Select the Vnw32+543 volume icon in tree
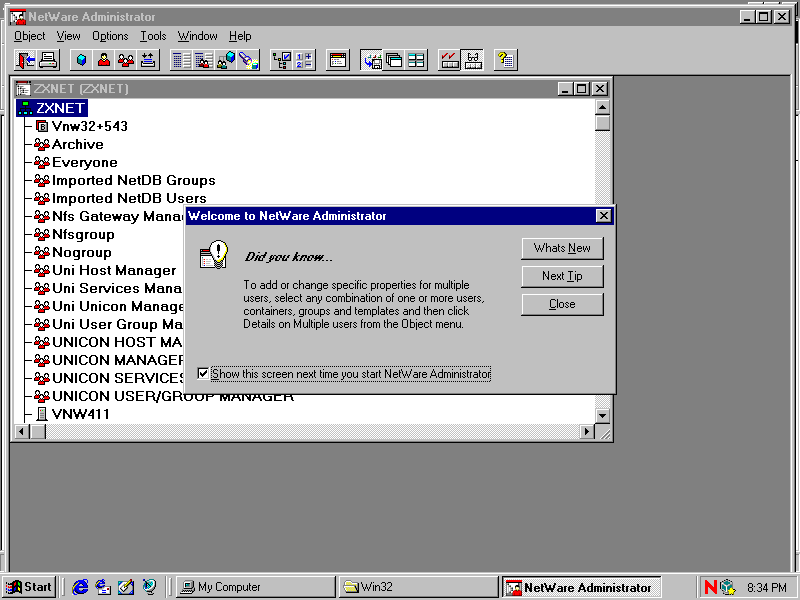This screenshot has width=800, height=600. pos(42,126)
